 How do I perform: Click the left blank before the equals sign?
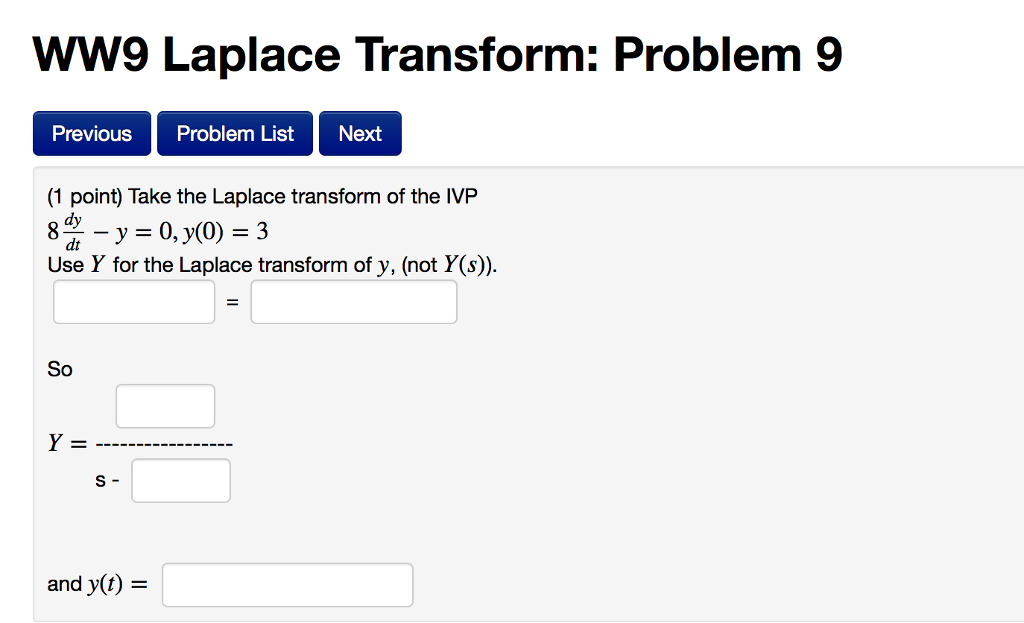133,301
